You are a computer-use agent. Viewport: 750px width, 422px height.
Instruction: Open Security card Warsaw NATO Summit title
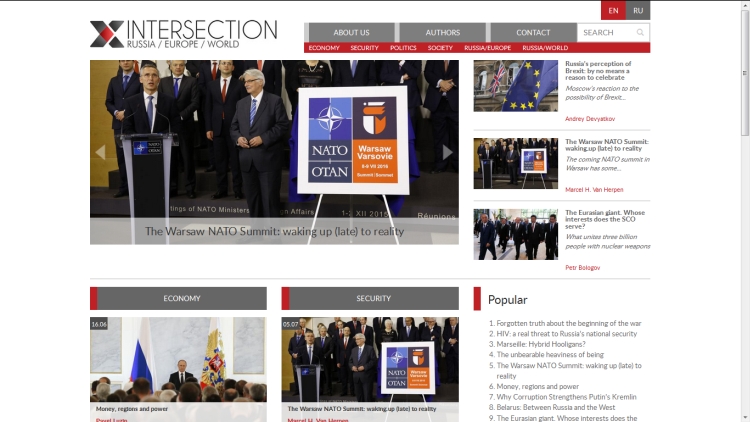362,409
